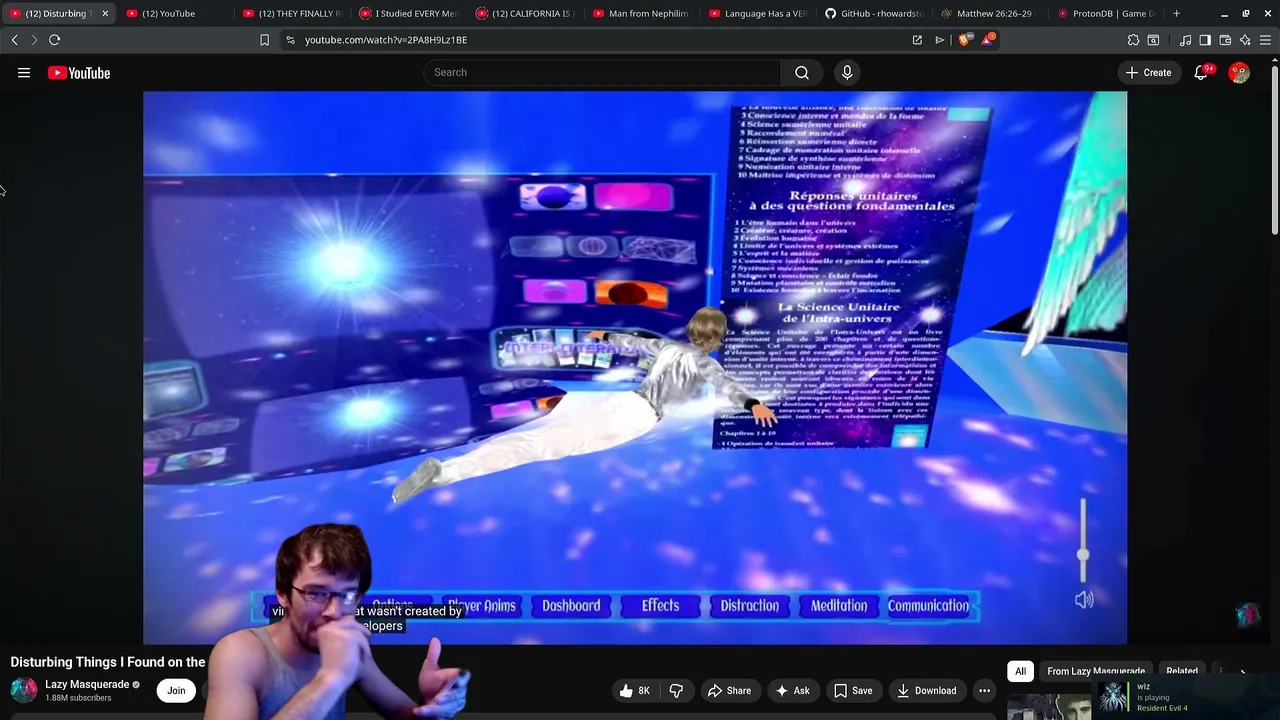Select the Related filter chip
Image resolution: width=1280 pixels, height=720 pixels.
pos(1182,671)
